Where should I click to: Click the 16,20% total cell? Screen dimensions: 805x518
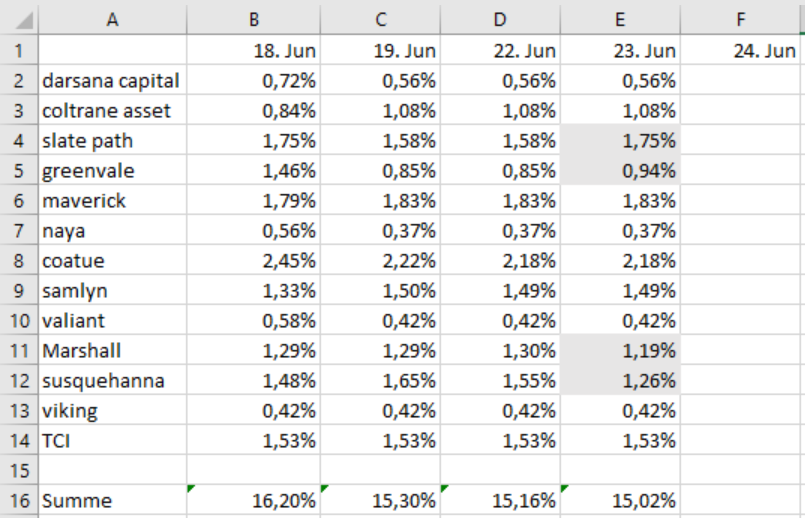[x=256, y=501]
